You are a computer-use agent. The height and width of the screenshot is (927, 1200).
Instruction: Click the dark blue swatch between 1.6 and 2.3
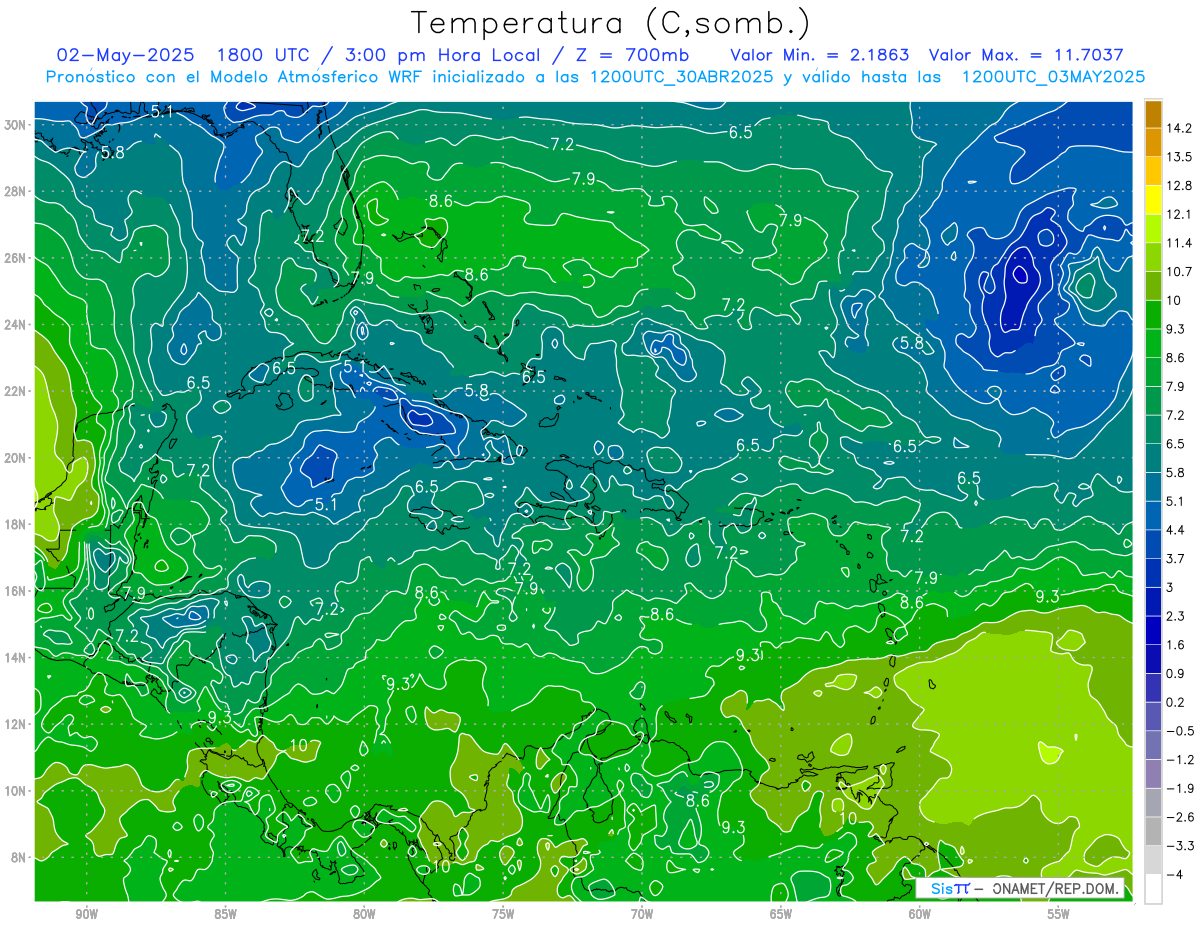[1153, 630]
